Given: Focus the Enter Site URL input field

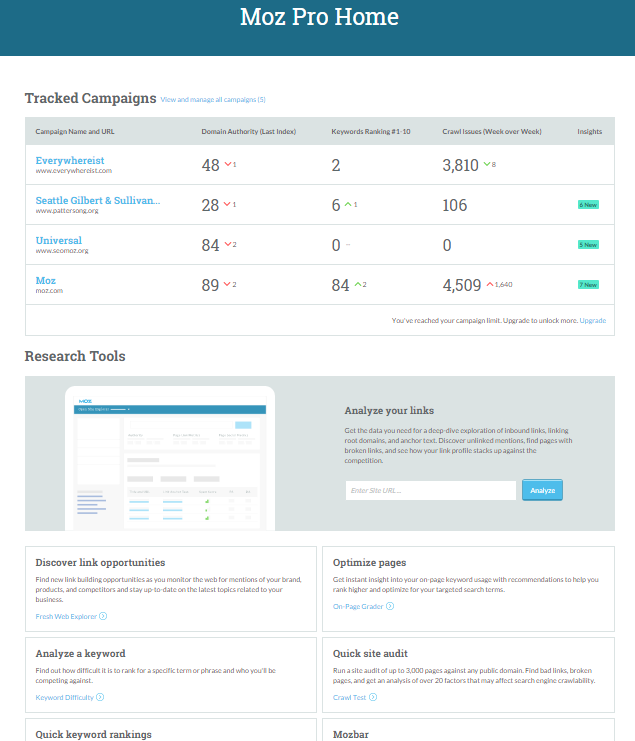Looking at the screenshot, I should [x=430, y=491].
